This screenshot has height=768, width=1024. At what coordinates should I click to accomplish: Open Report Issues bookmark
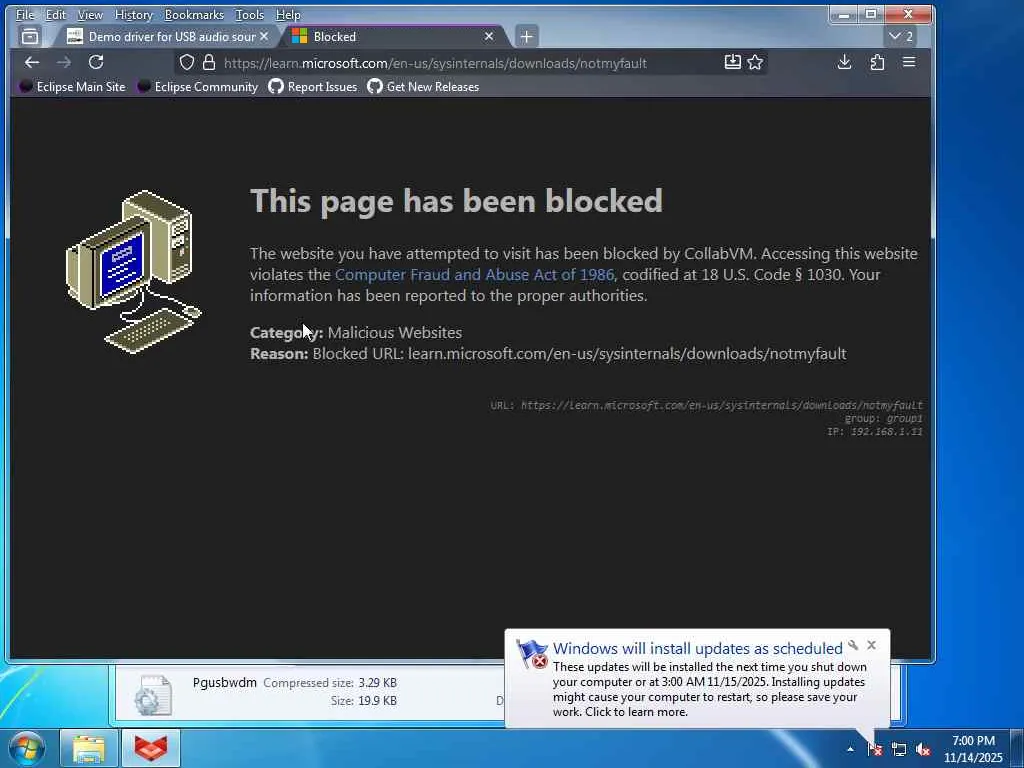pyautogui.click(x=313, y=87)
